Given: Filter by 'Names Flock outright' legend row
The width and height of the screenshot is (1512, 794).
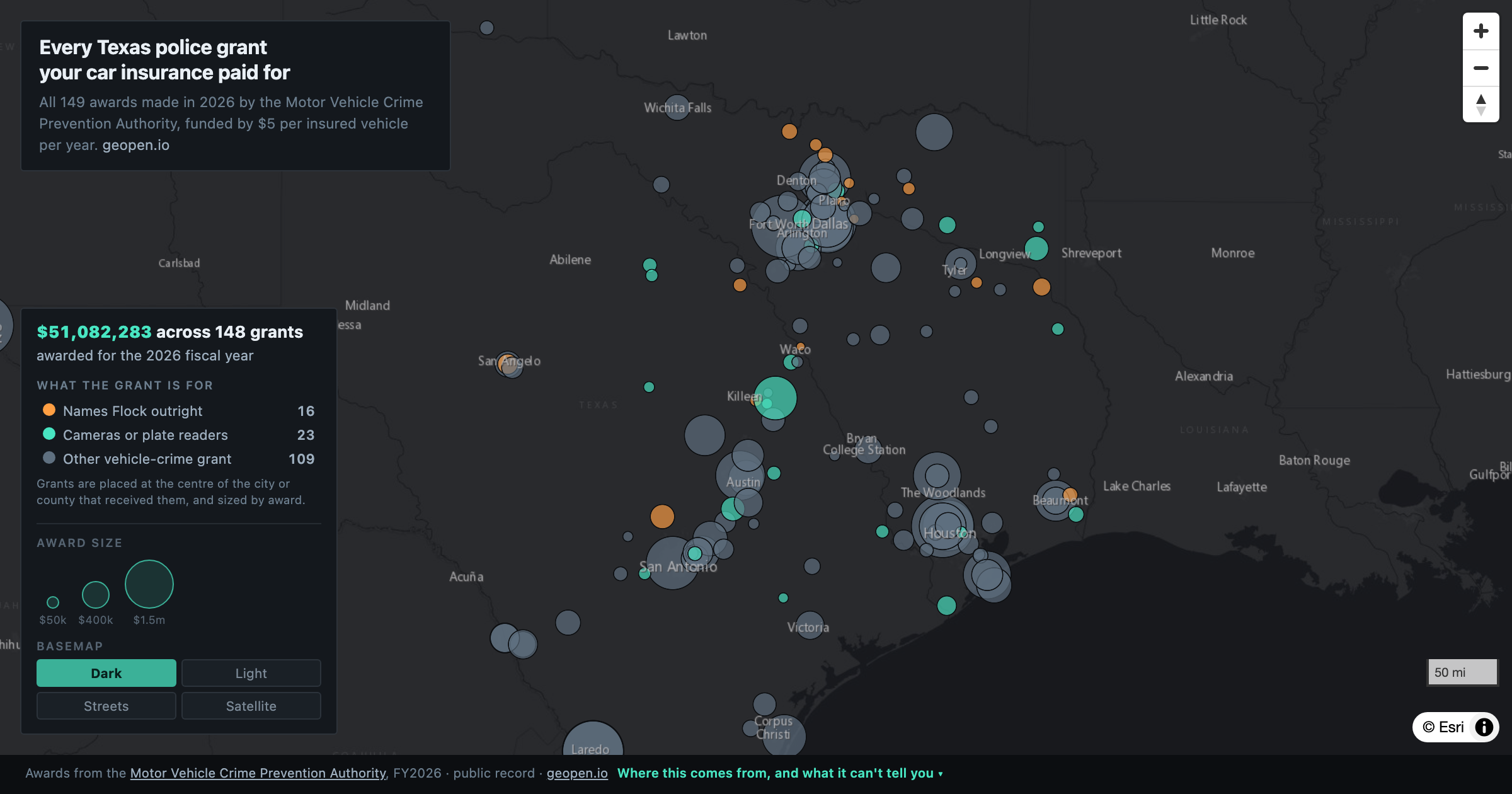Looking at the screenshot, I should click(179, 411).
